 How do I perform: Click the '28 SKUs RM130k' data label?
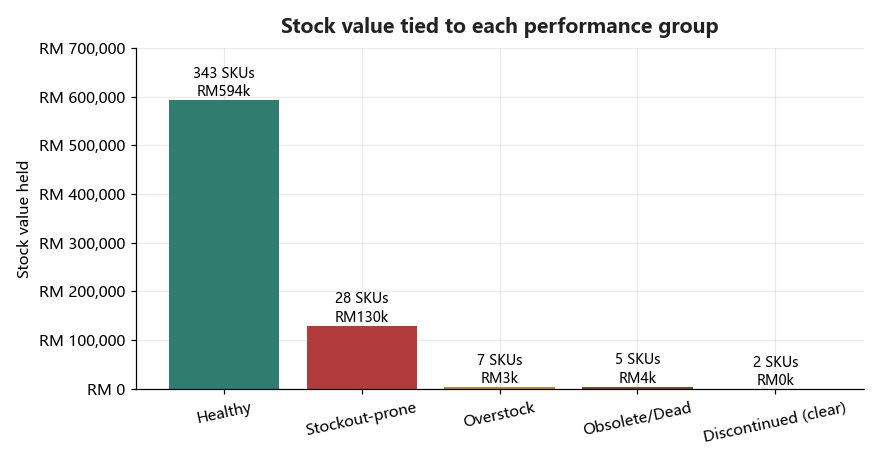pos(362,307)
